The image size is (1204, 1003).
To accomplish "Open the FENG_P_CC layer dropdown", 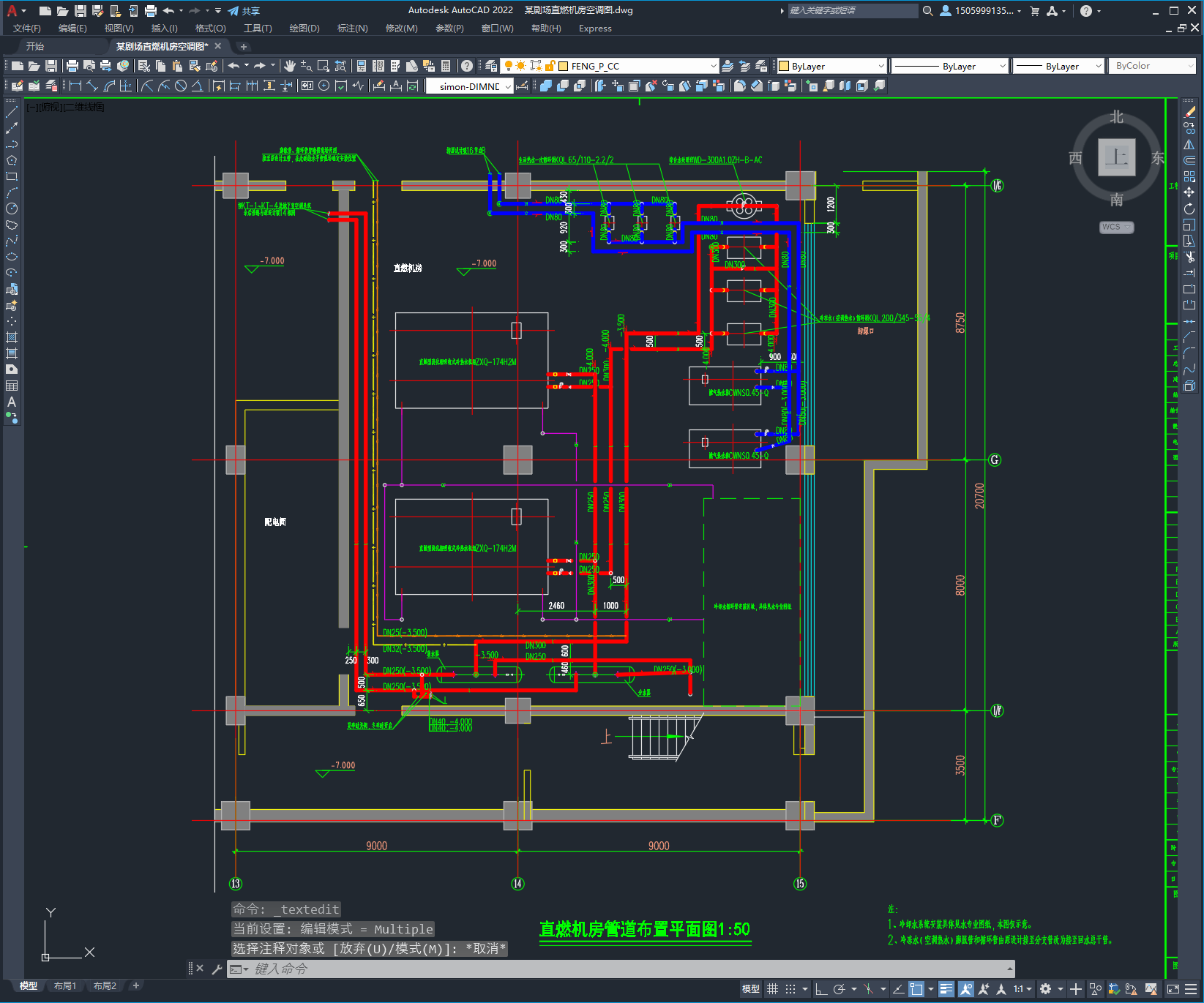I will click(x=714, y=66).
